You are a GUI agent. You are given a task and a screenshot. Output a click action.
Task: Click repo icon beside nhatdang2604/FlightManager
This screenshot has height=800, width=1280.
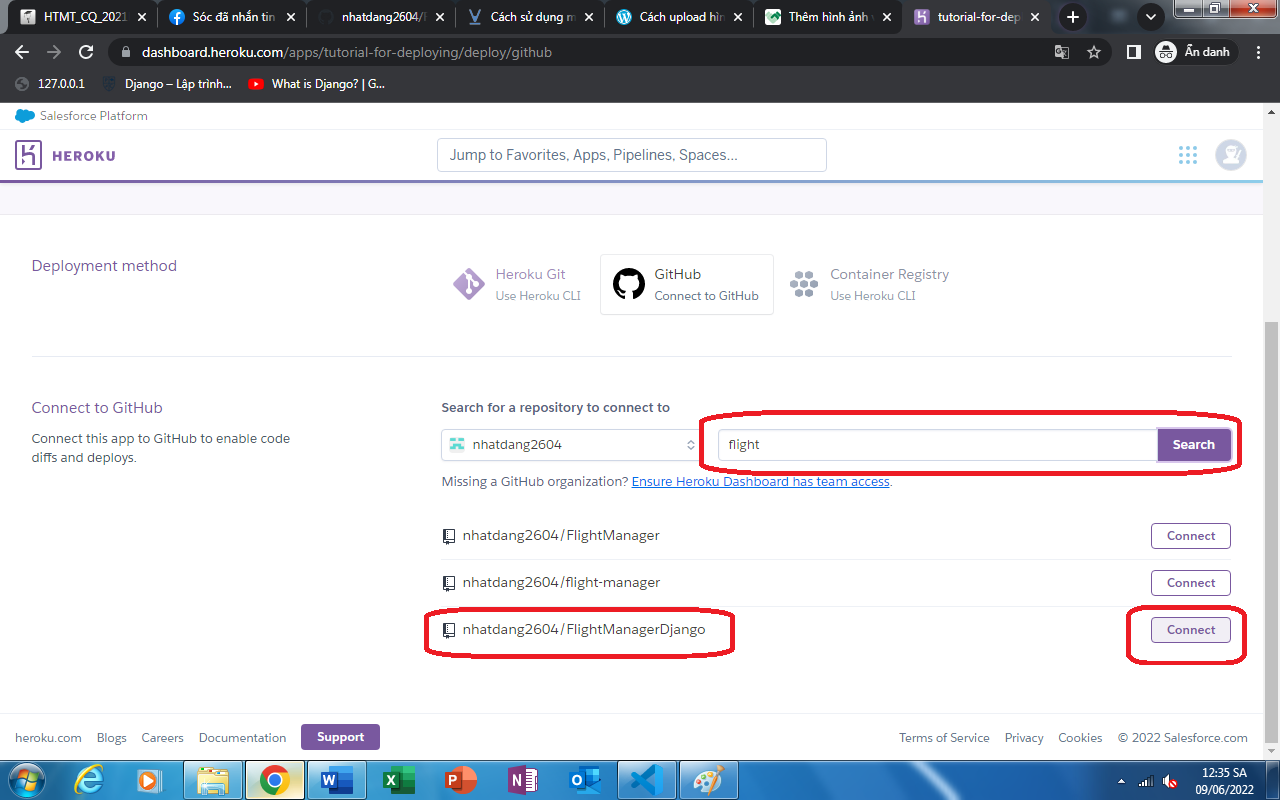[x=449, y=536]
